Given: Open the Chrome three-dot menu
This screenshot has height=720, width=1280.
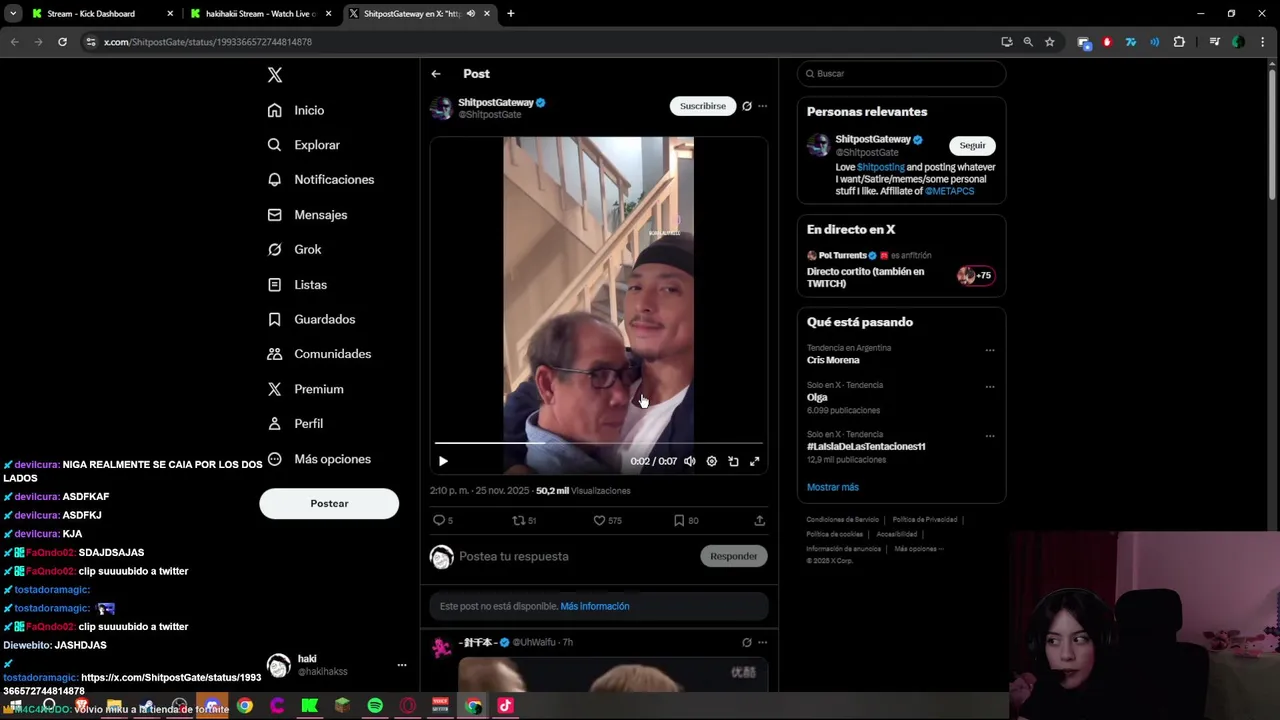Looking at the screenshot, I should [1263, 42].
